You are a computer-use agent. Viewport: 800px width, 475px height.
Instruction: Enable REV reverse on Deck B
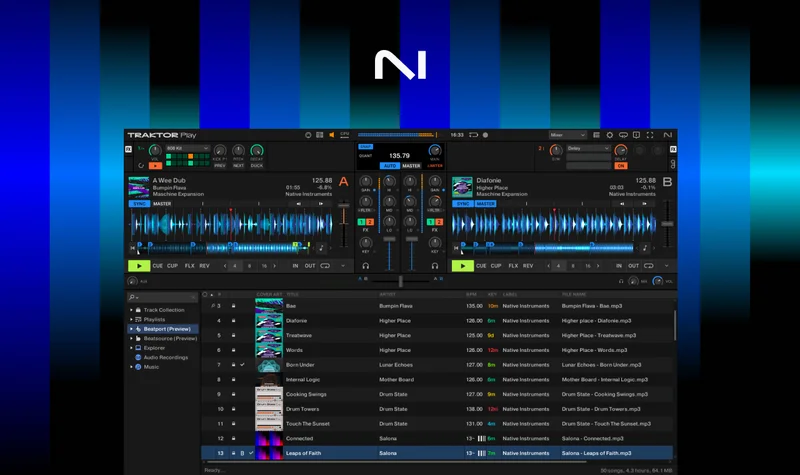528,266
